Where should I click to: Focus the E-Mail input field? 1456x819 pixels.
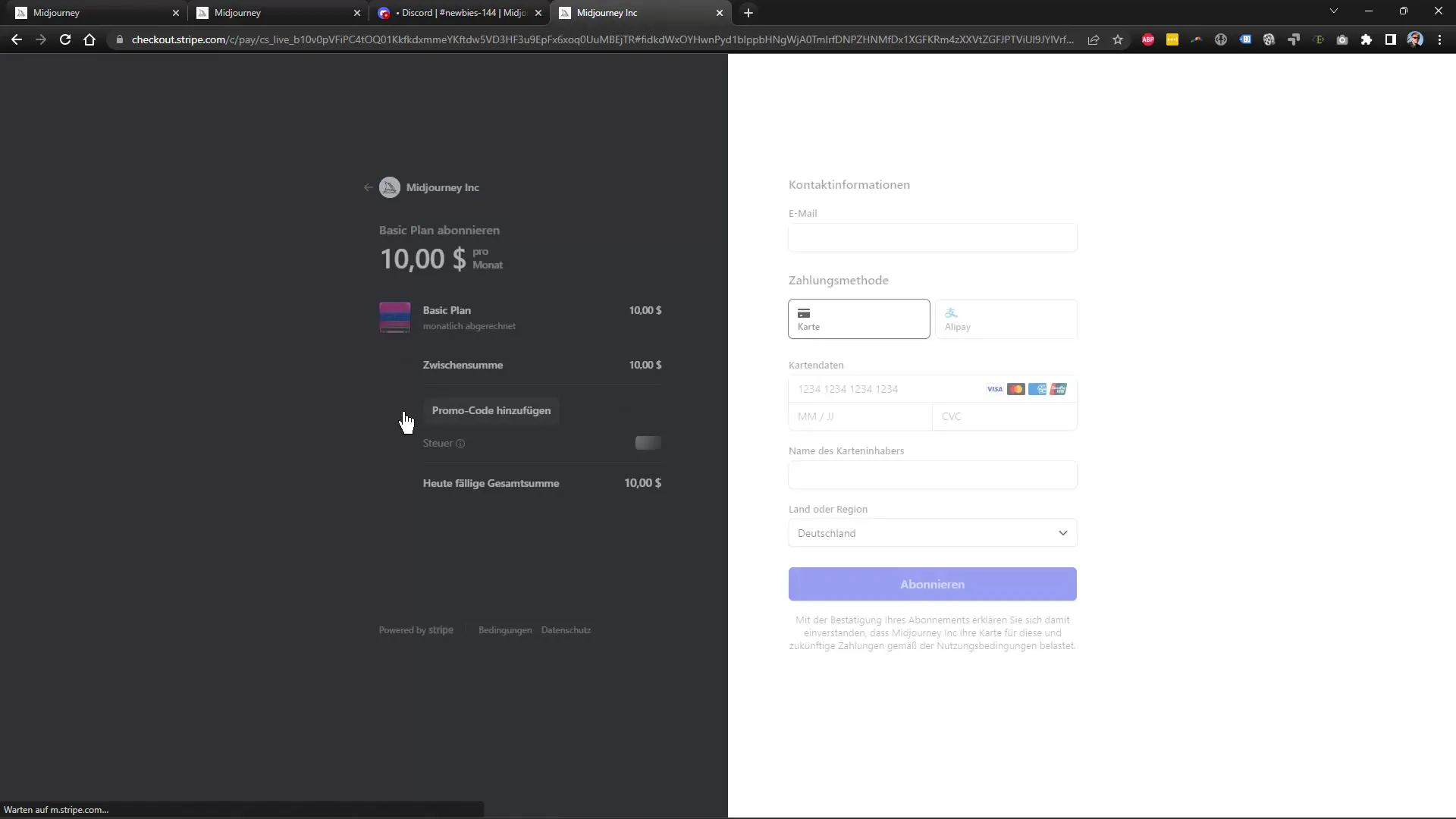coord(933,237)
